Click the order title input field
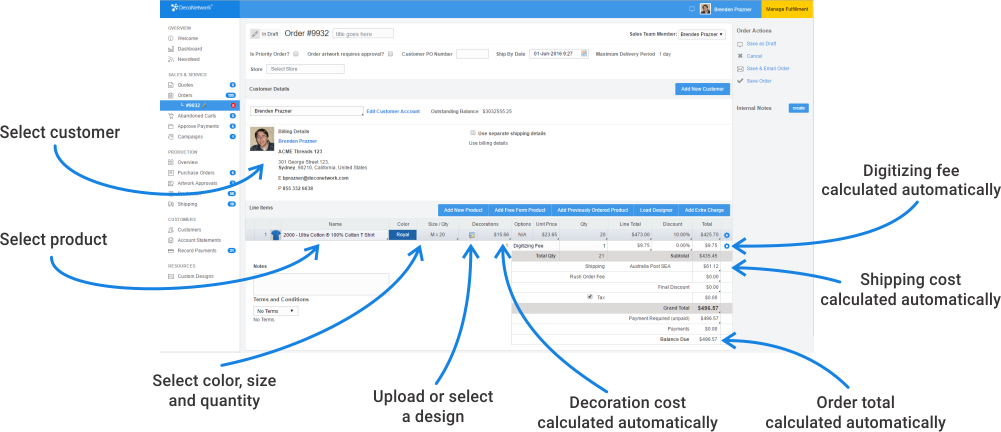Image resolution: width=1001 pixels, height=432 pixels. click(361, 34)
